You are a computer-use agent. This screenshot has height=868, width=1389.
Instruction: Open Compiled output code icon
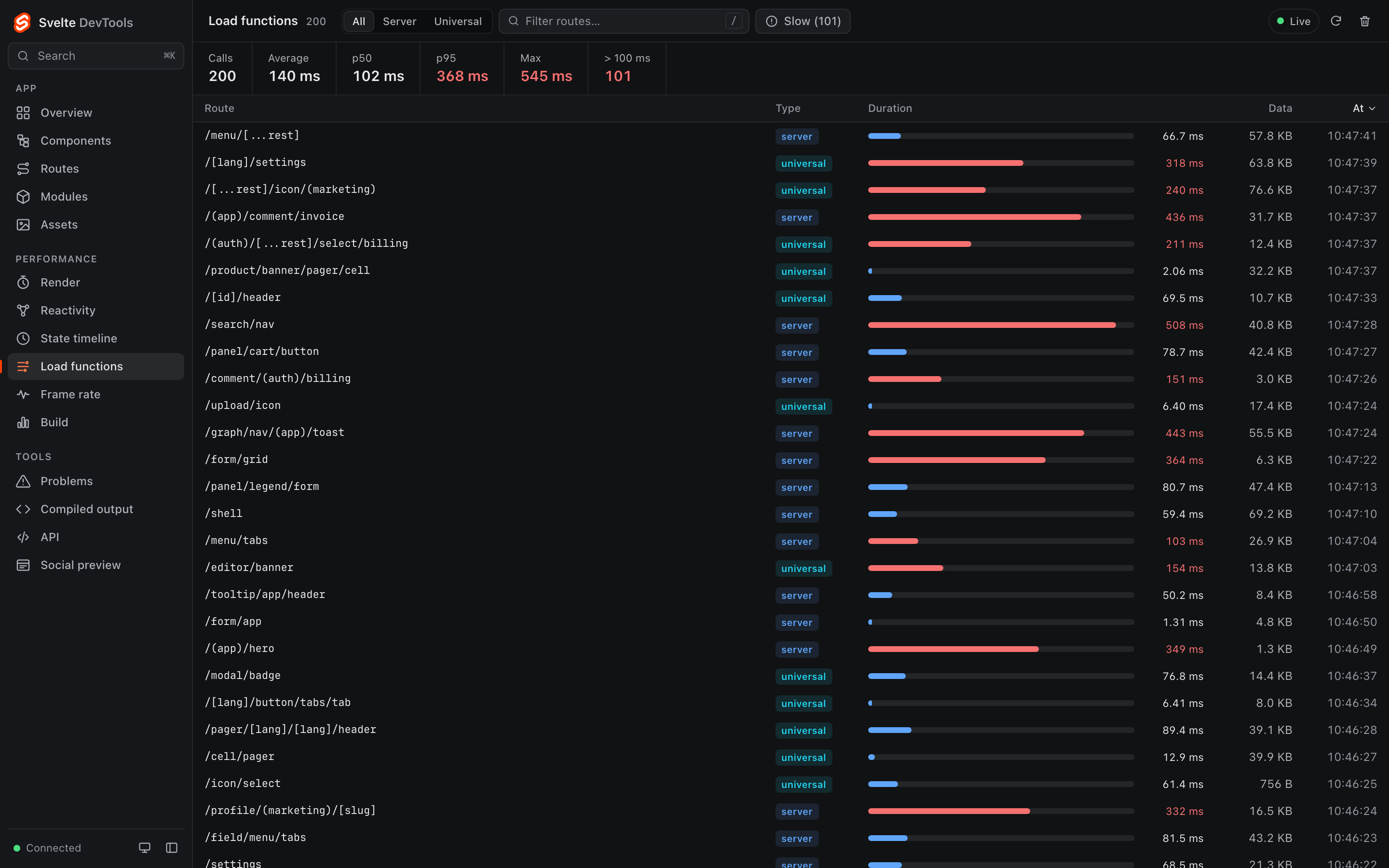click(x=23, y=509)
